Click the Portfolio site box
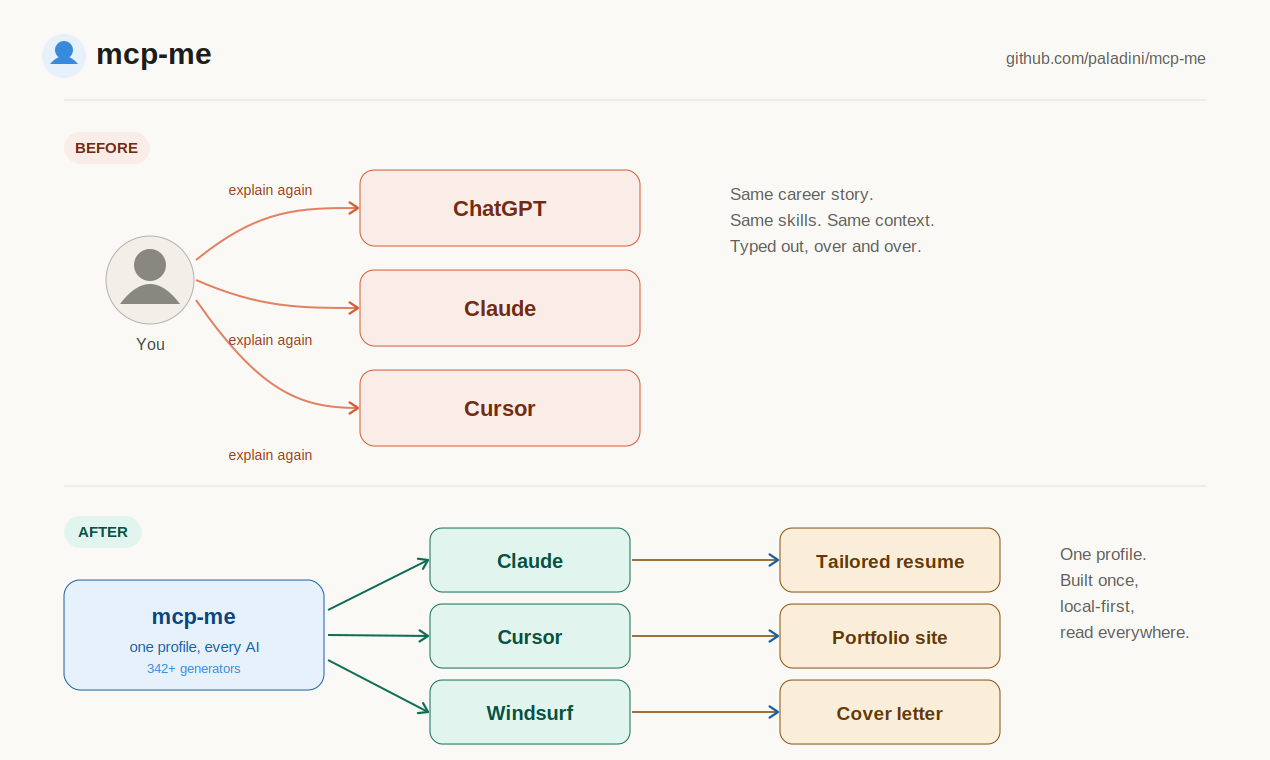Screen dimensions: 1270x760 890,636
